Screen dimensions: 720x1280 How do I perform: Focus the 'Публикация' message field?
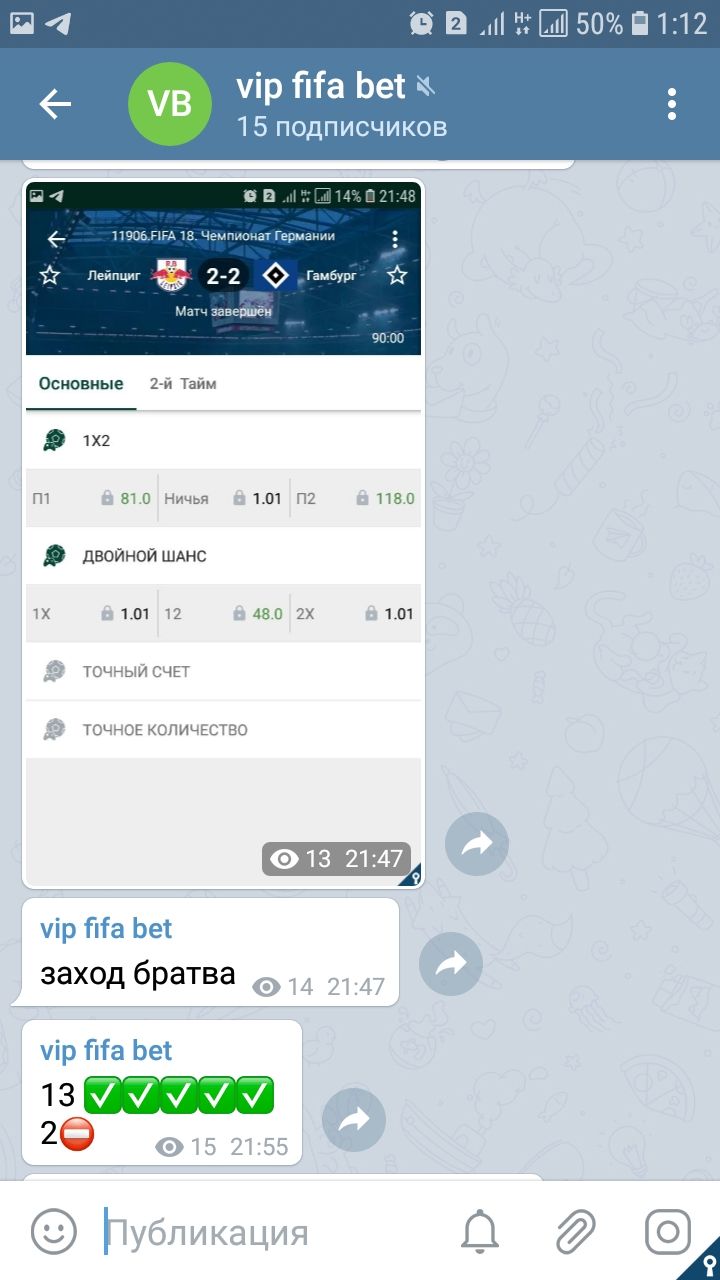tap(272, 1232)
